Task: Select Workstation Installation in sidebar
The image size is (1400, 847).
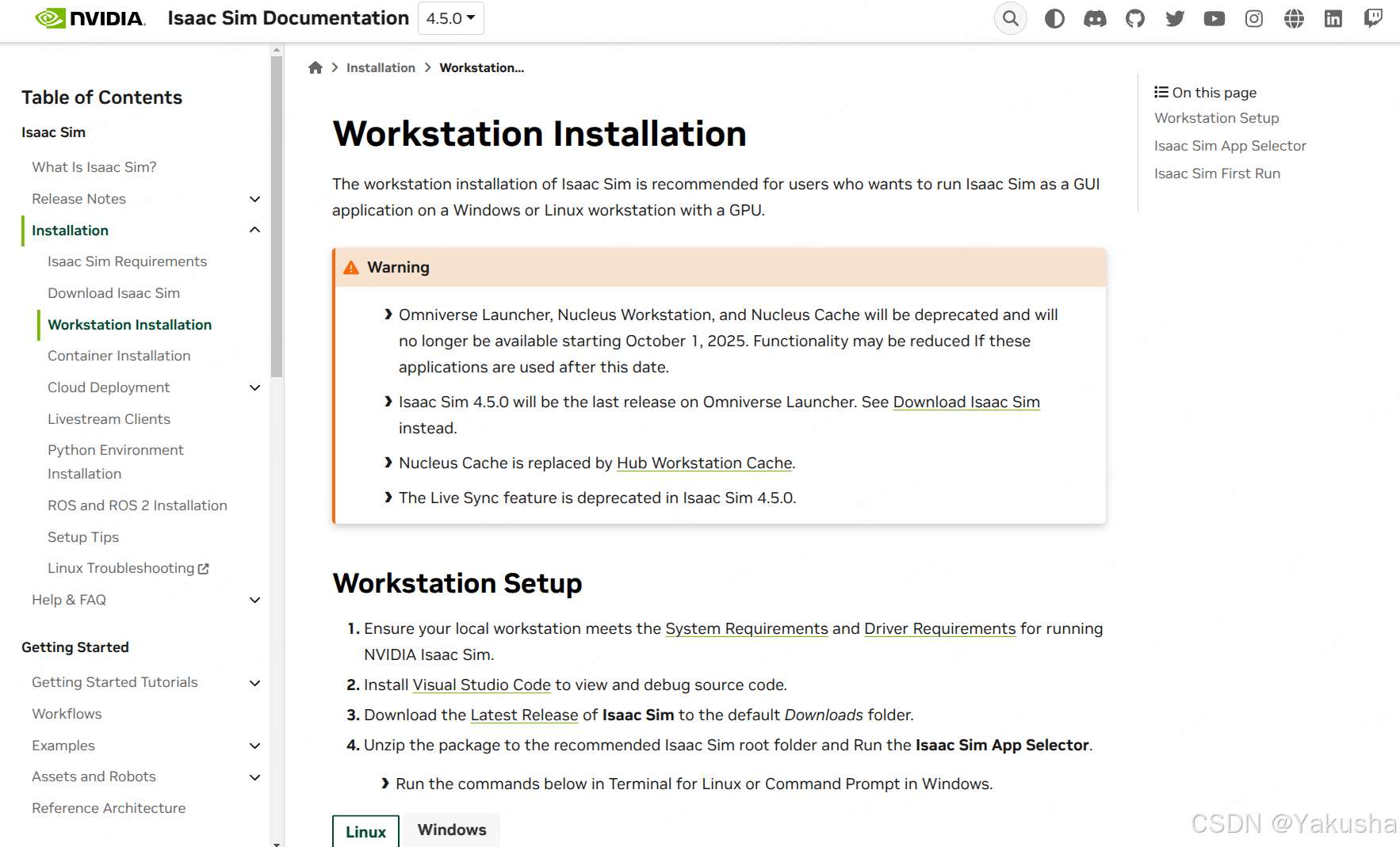Action: tap(129, 325)
